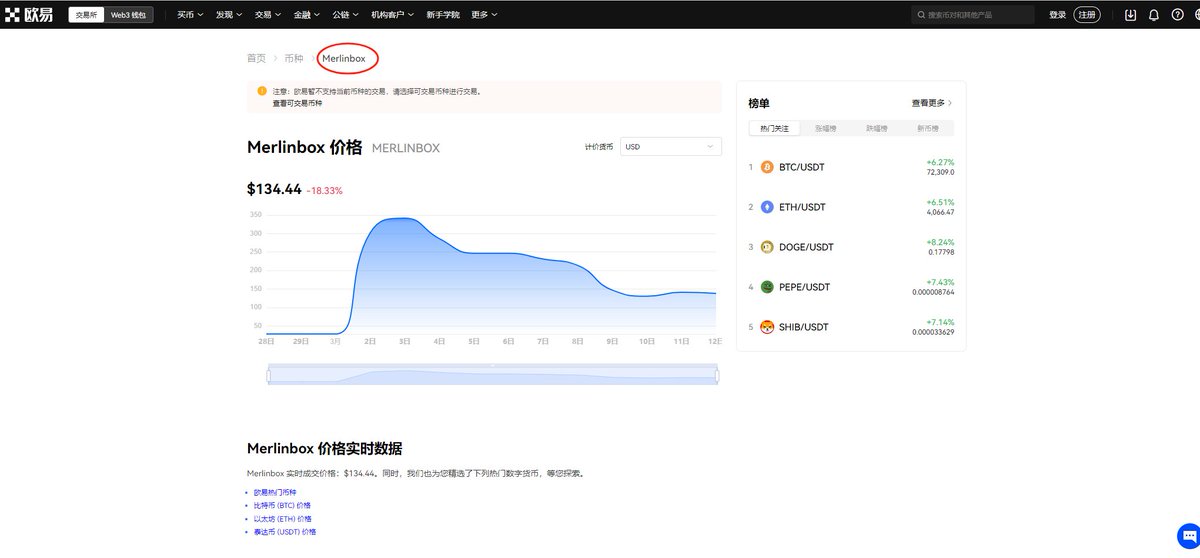Expand the 公链 menu
Viewport: 1200px width, 558px height.
[x=345, y=15]
